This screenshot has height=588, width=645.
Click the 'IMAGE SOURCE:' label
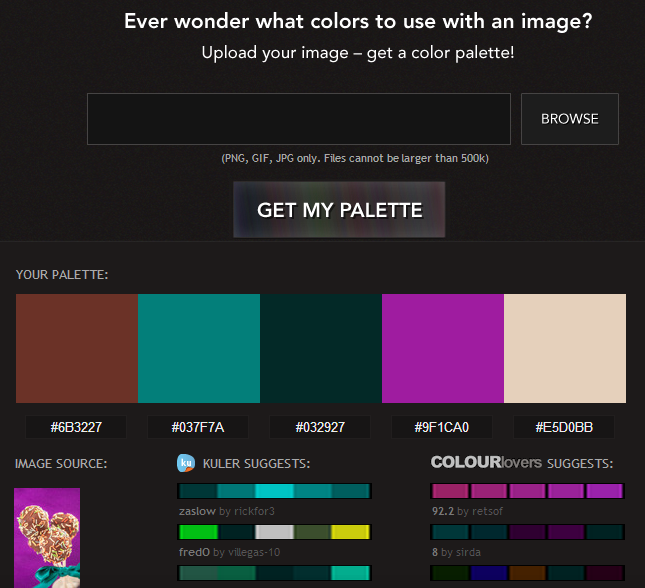click(61, 464)
